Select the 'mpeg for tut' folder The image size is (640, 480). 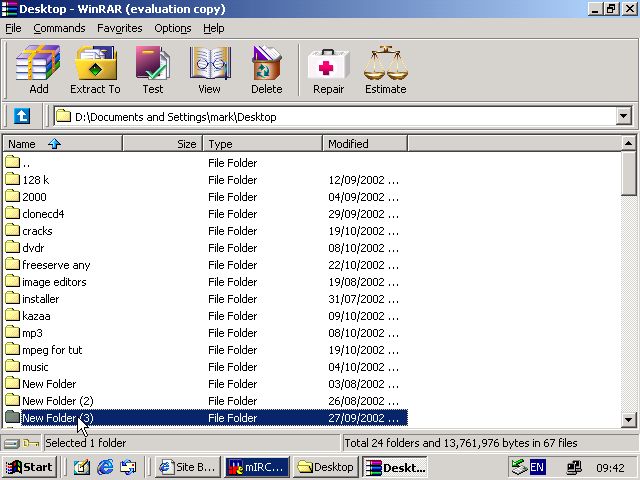[52, 350]
